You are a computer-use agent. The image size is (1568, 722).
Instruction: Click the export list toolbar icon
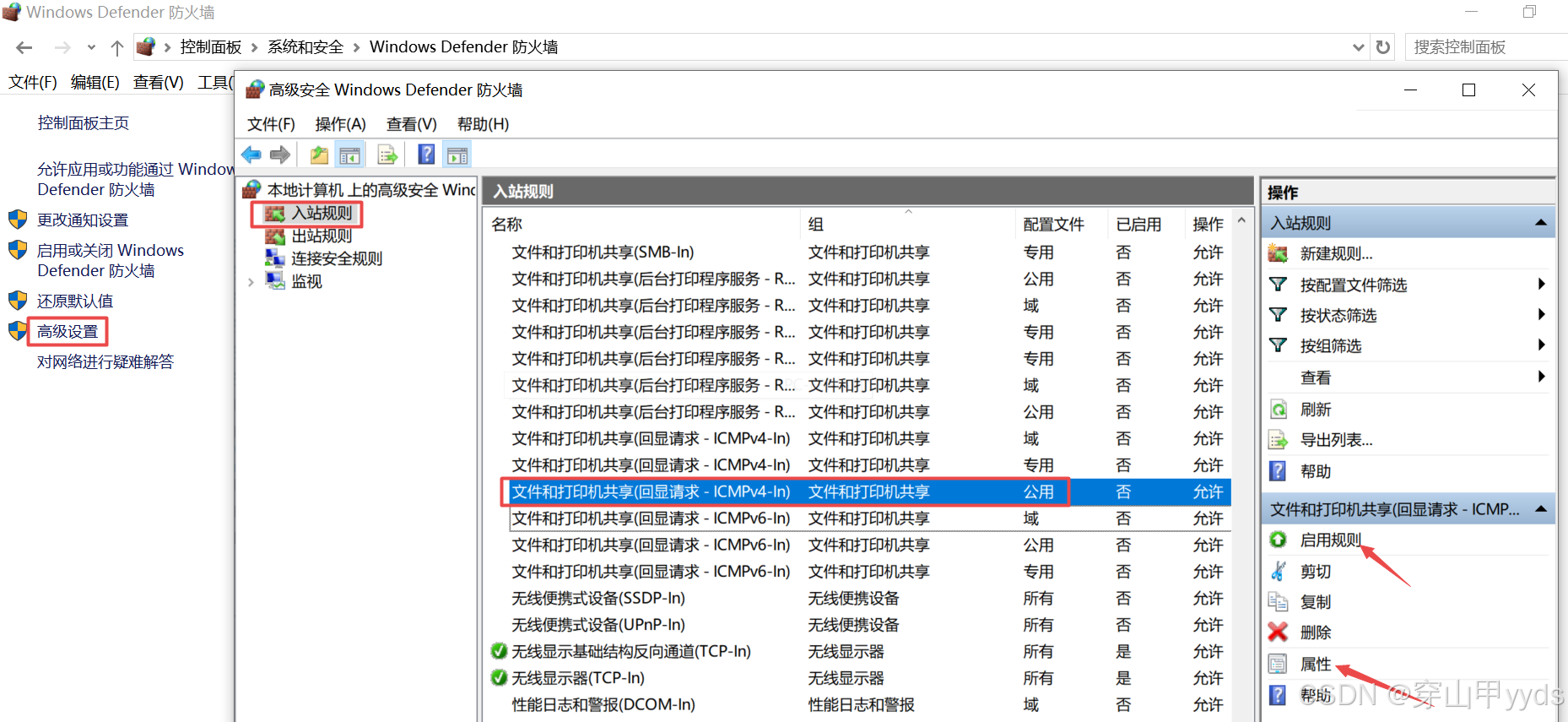click(x=387, y=155)
